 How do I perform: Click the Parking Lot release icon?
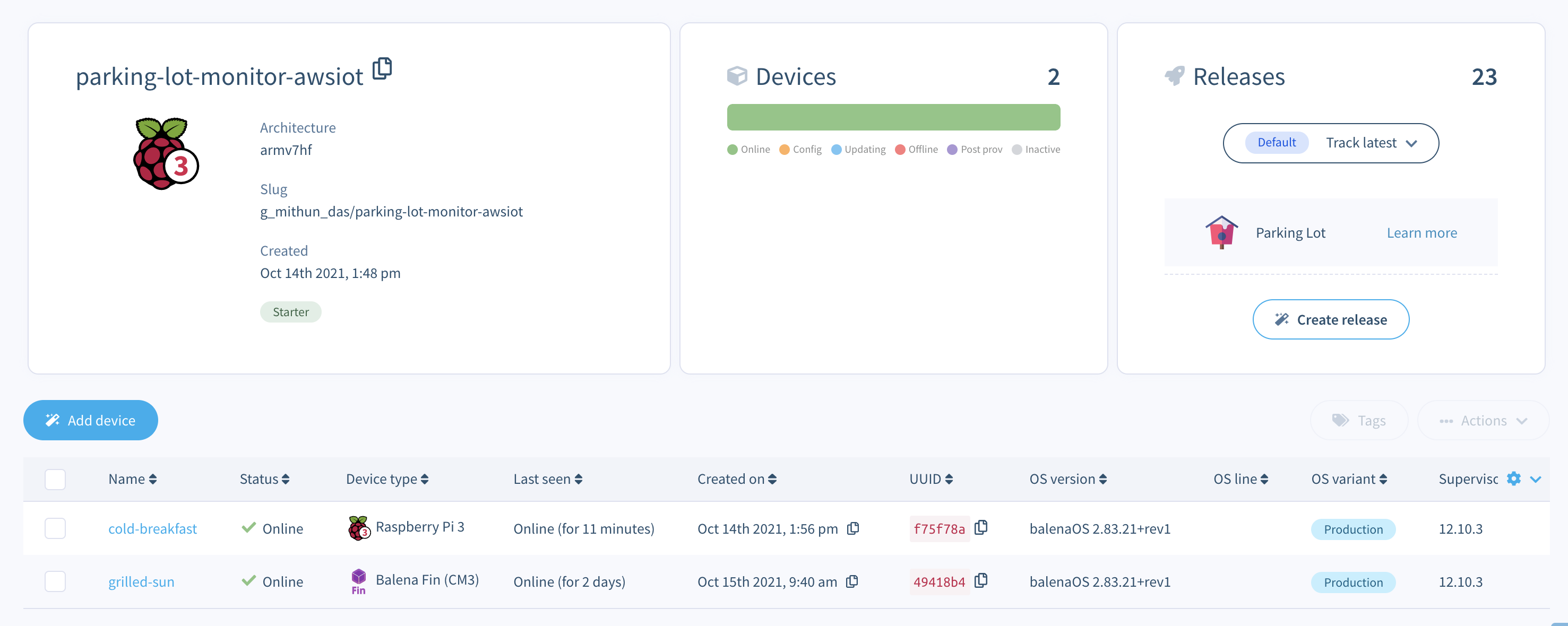pyautogui.click(x=1221, y=232)
